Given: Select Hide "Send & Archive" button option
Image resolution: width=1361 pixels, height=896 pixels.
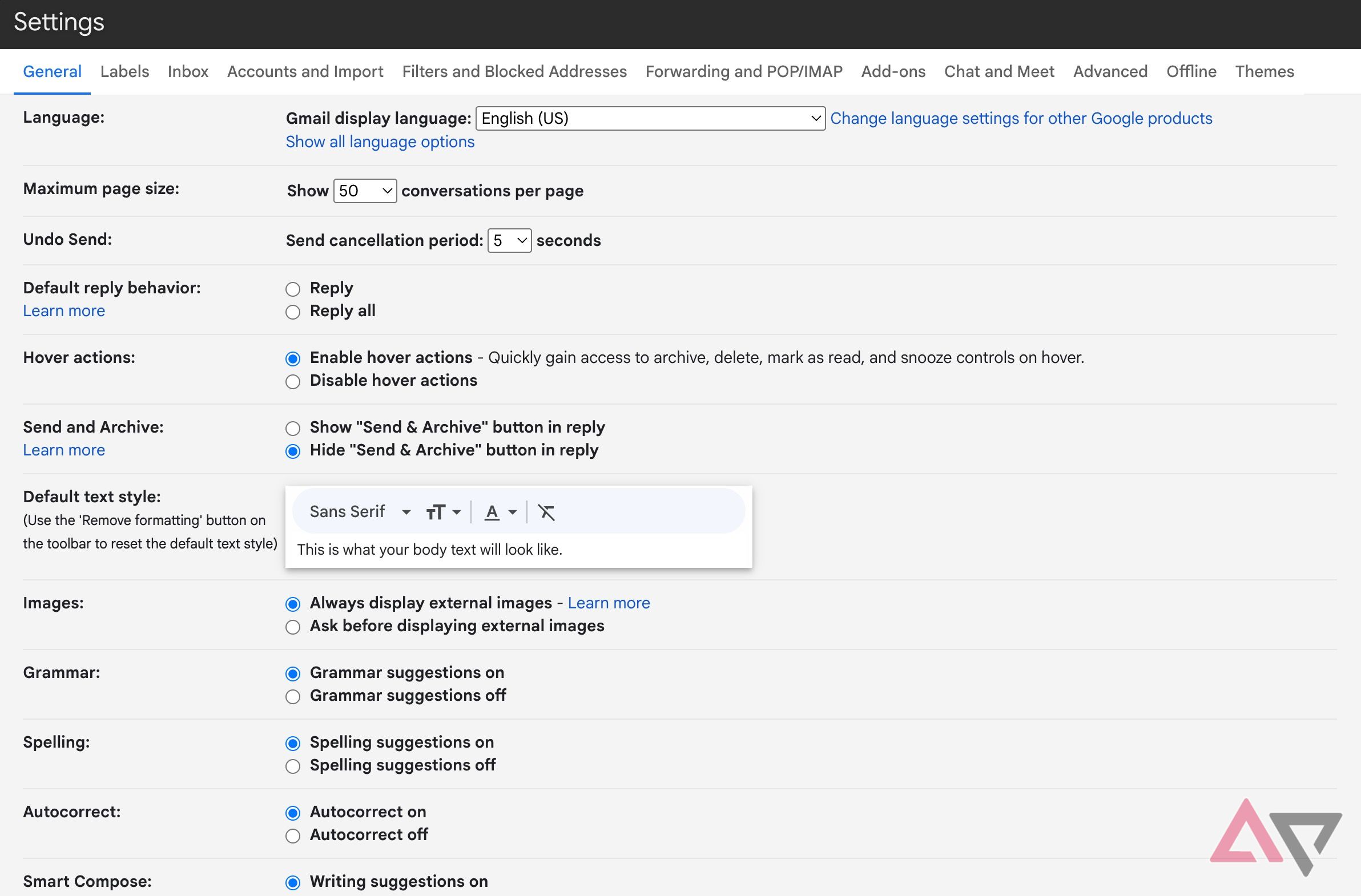Looking at the screenshot, I should pos(293,451).
